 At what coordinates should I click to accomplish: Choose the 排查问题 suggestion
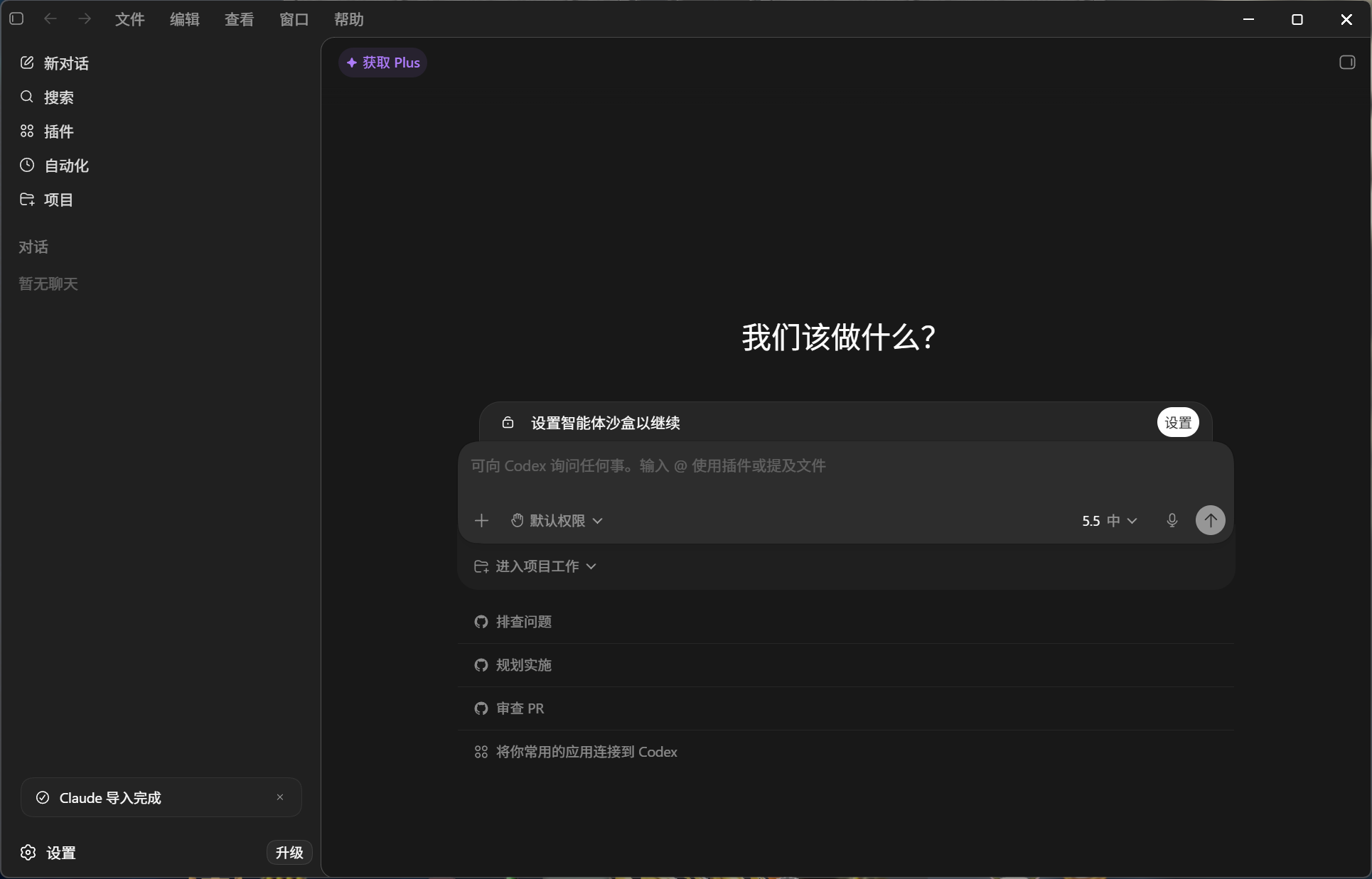846,622
